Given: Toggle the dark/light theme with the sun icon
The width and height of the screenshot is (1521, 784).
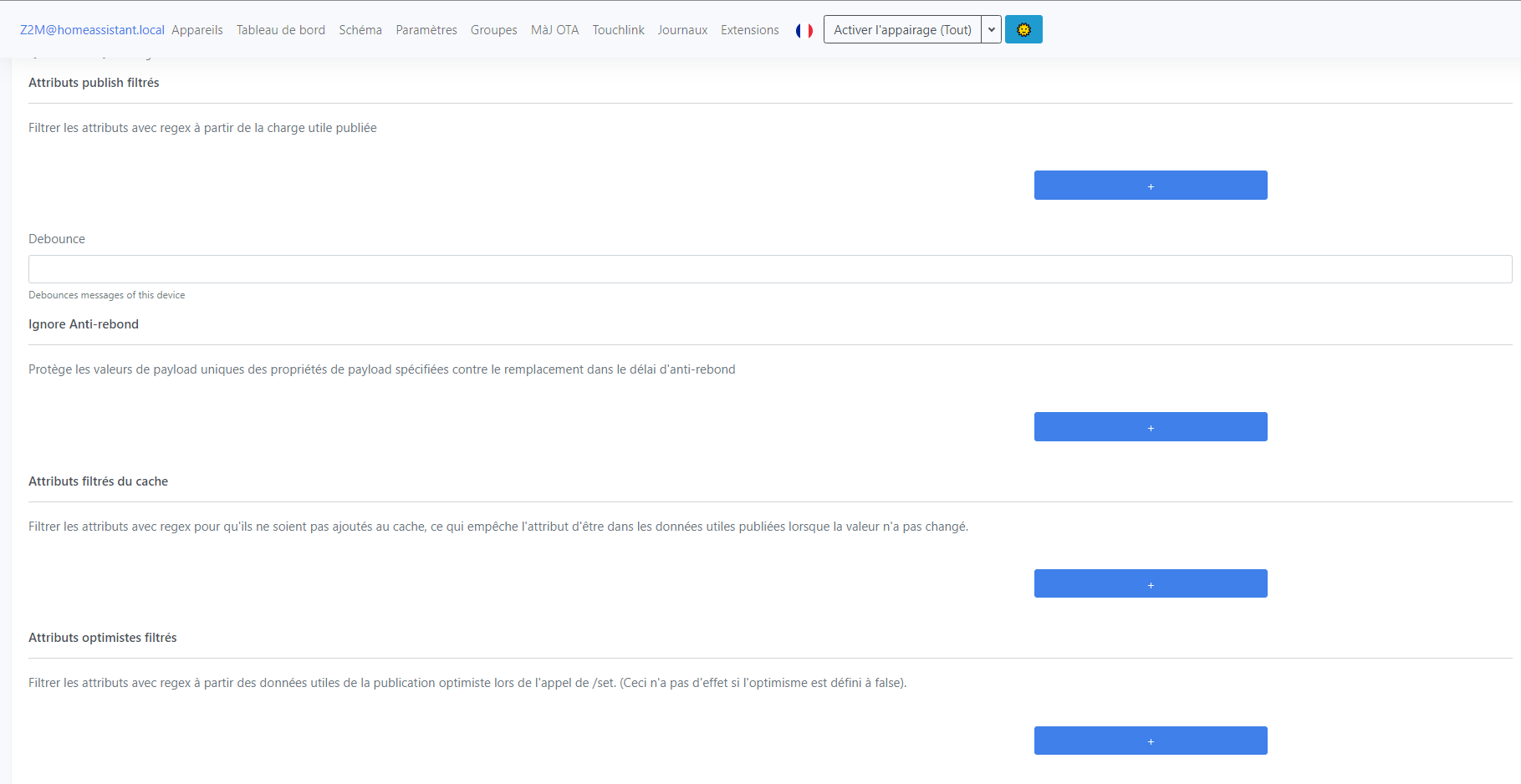Looking at the screenshot, I should [1023, 28].
